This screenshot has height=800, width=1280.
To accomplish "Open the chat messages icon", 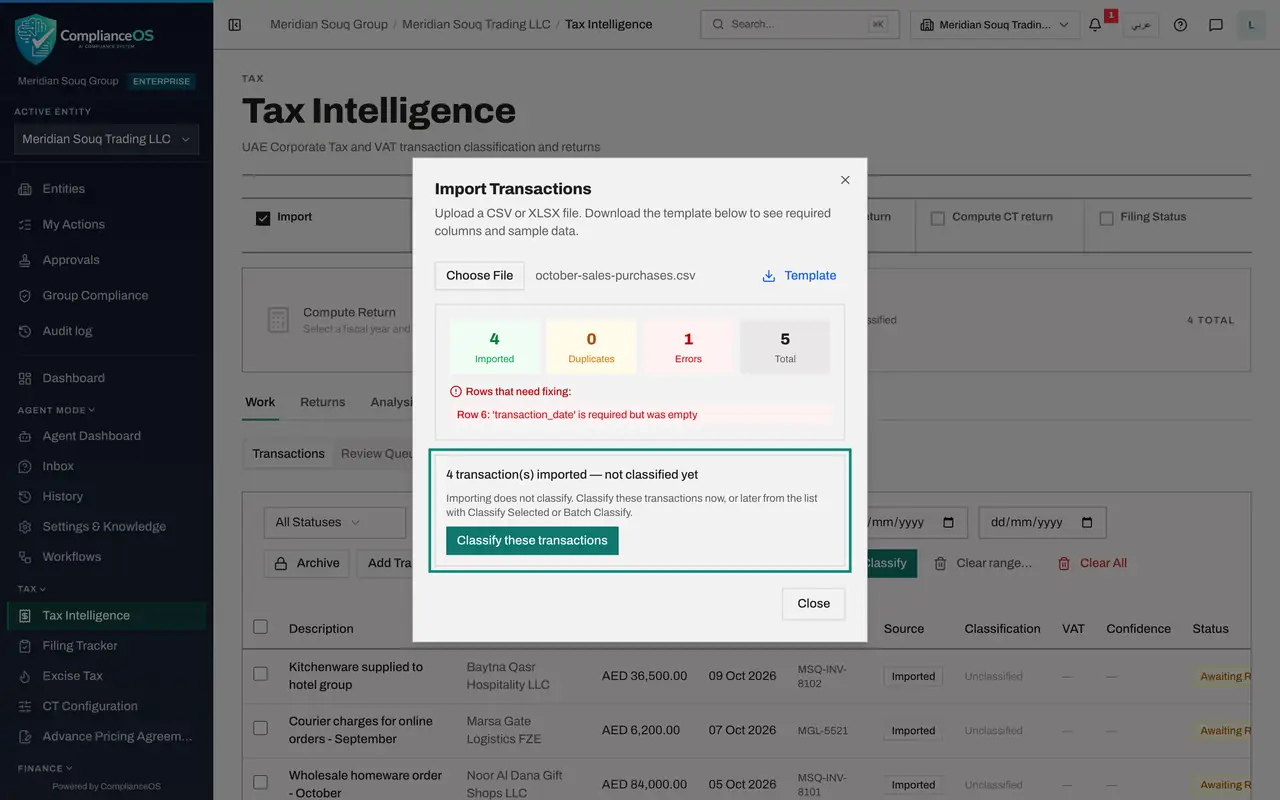I will 1216,25.
